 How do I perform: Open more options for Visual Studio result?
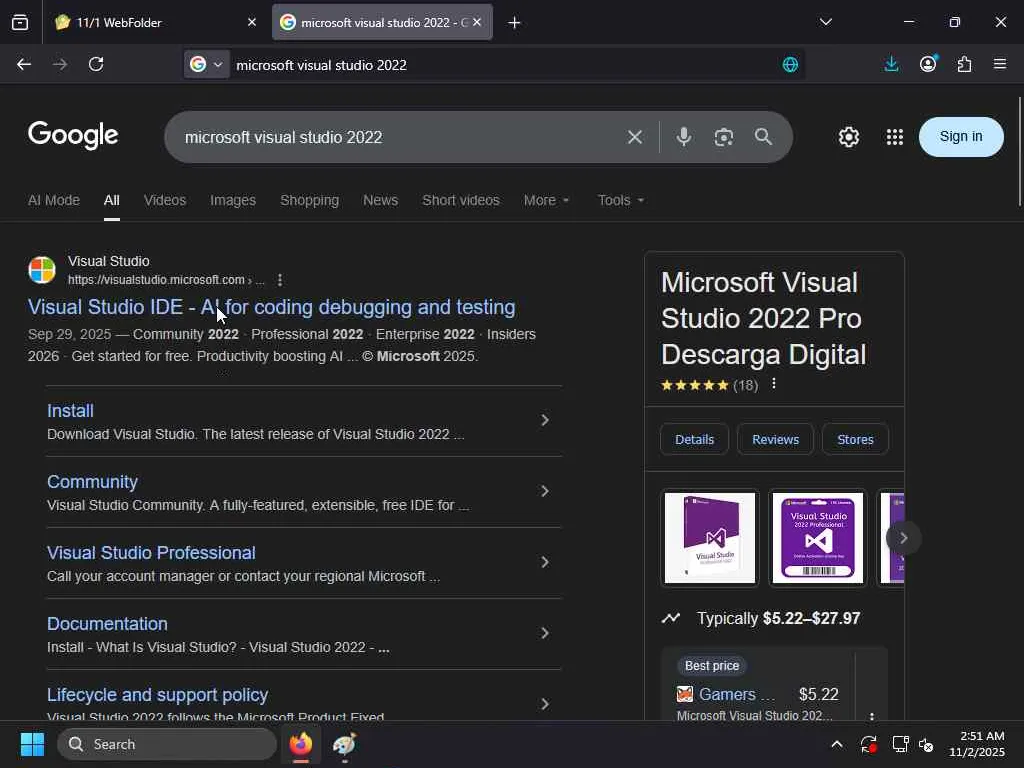tap(280, 280)
